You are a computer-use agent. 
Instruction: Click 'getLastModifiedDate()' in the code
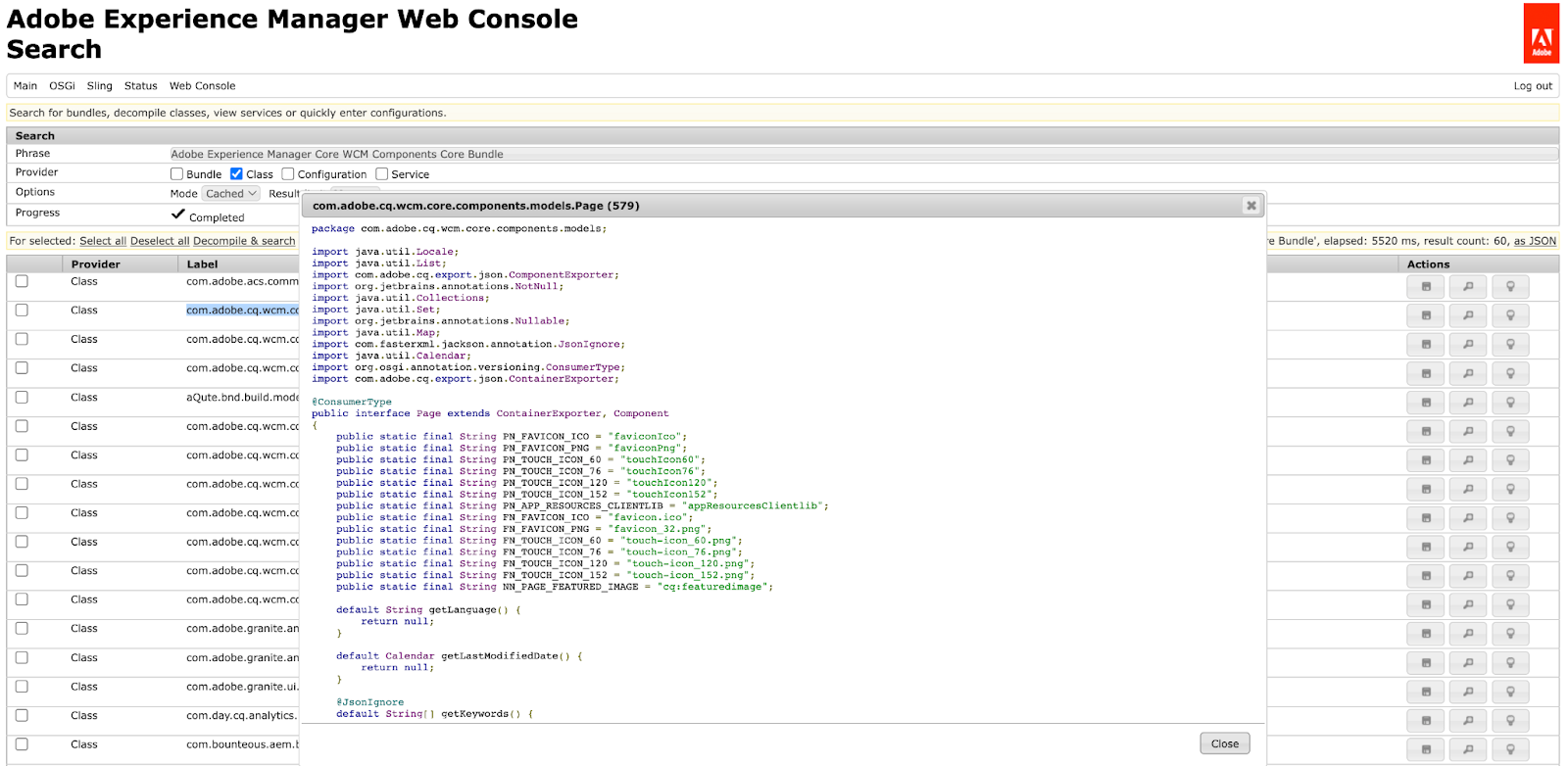coord(506,656)
